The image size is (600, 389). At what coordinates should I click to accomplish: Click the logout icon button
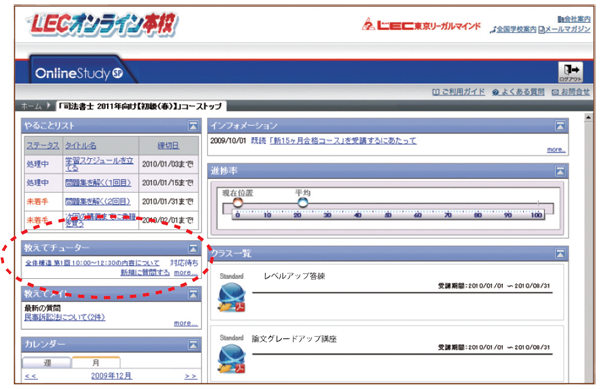(x=570, y=72)
